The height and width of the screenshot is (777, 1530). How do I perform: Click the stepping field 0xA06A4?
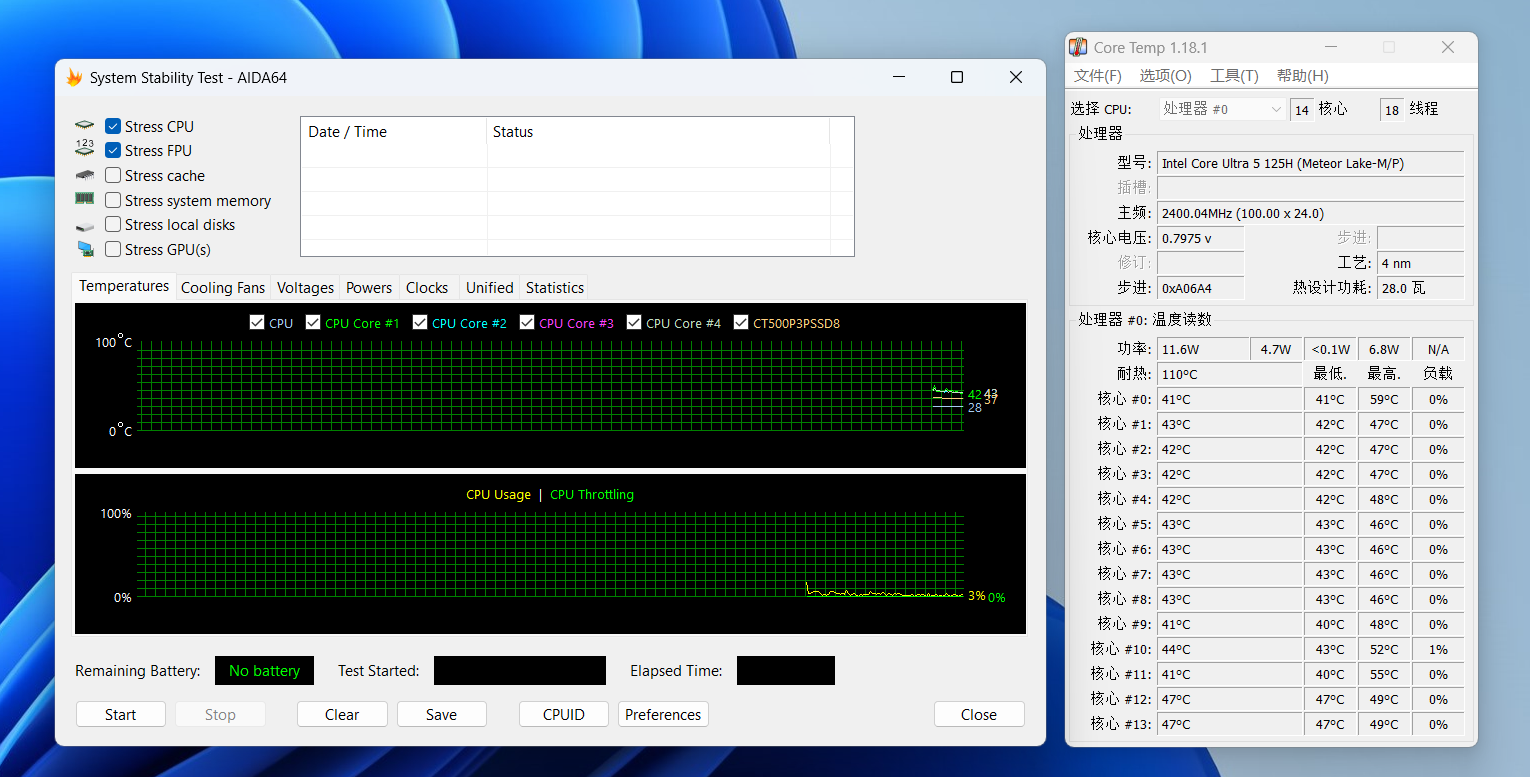(1200, 288)
